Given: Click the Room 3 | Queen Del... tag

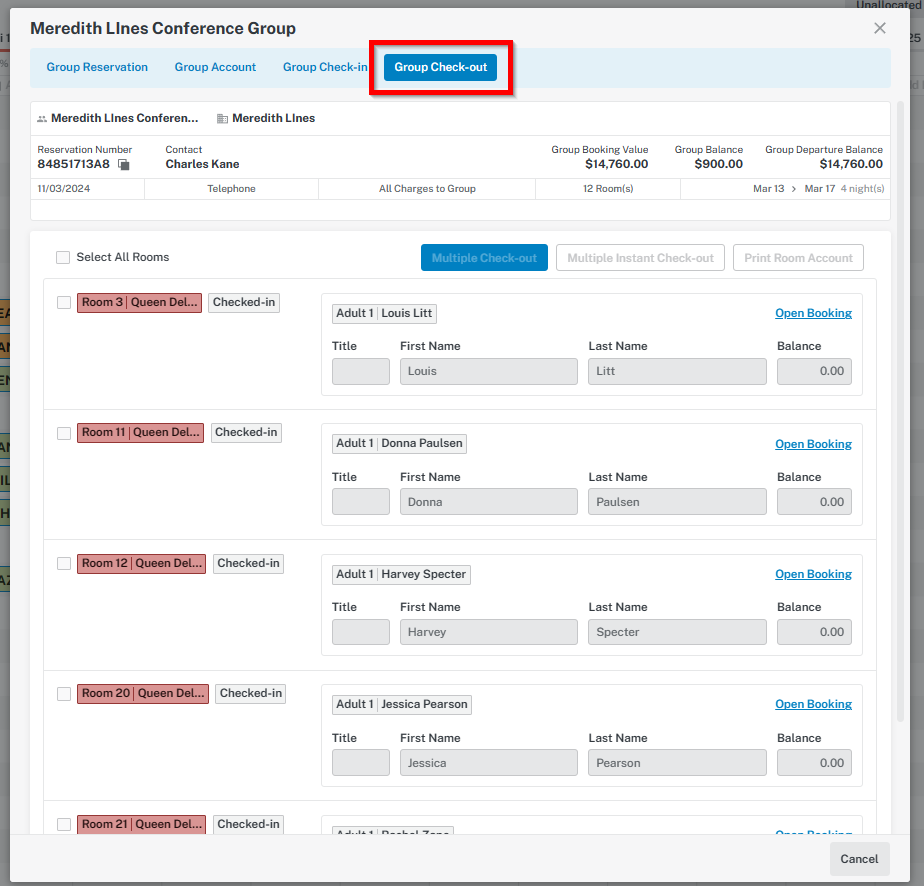Looking at the screenshot, I should 139,303.
